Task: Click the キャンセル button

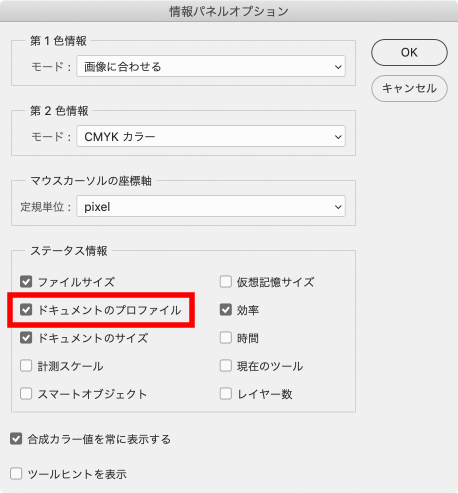Action: [409, 88]
